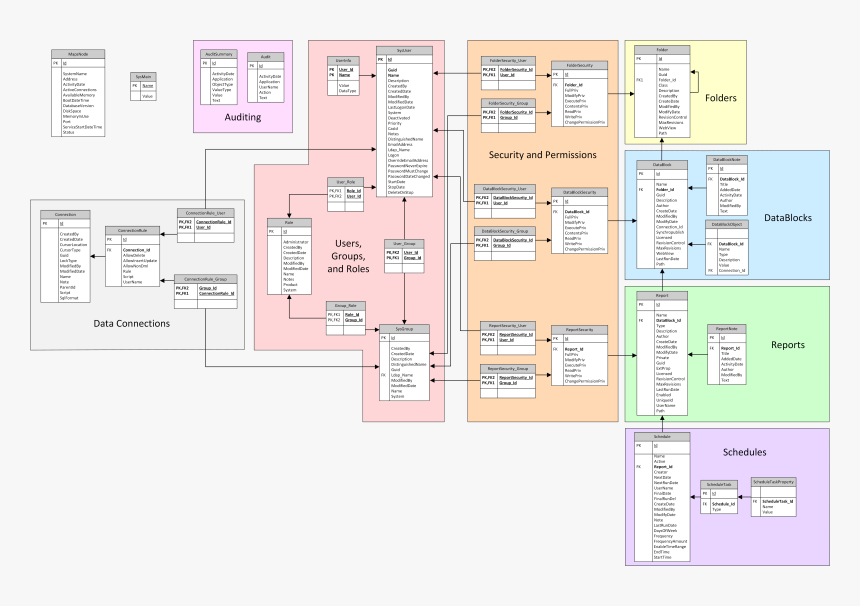Image resolution: width=860 pixels, height=606 pixels.
Task: Select the ReportNote table header
Action: pos(726,329)
